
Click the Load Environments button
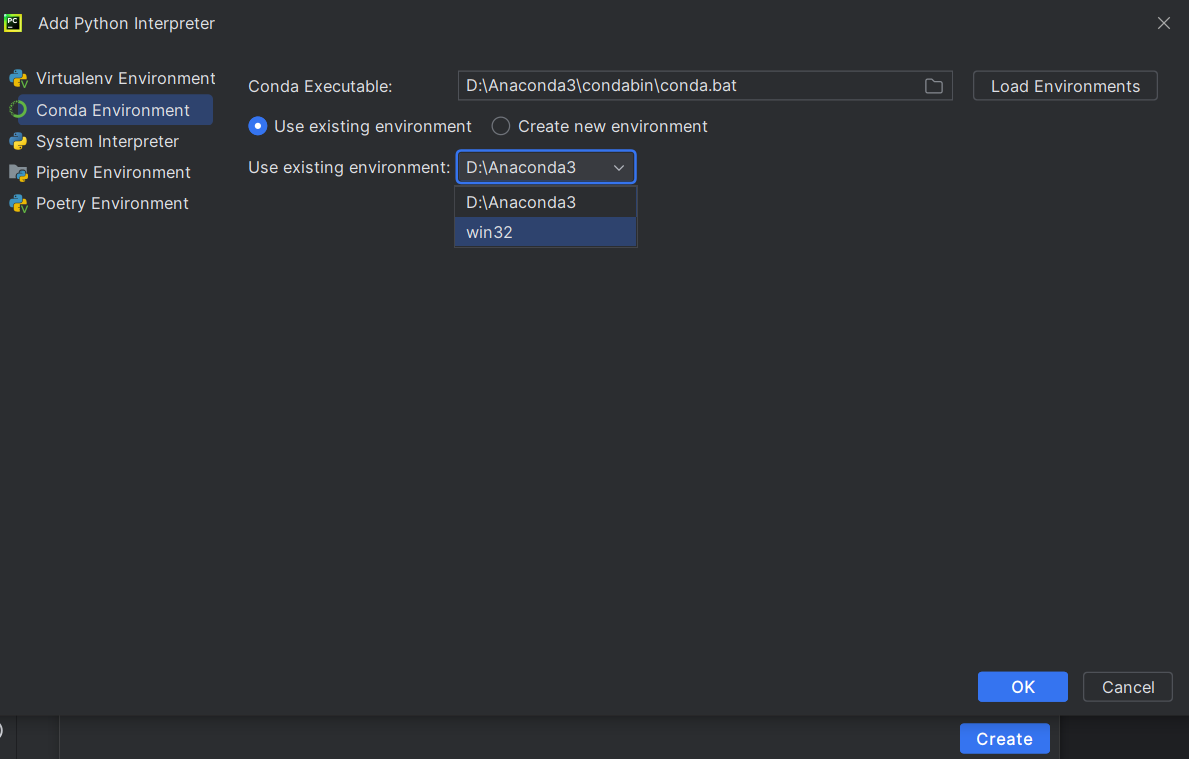tap(1065, 86)
